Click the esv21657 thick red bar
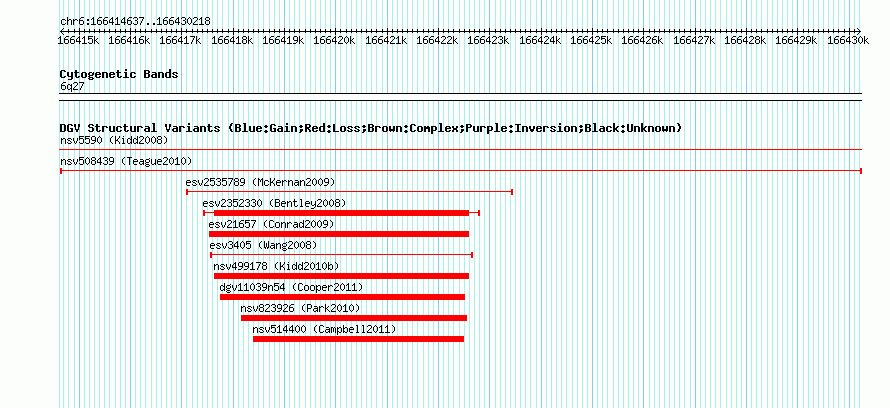 pos(339,234)
